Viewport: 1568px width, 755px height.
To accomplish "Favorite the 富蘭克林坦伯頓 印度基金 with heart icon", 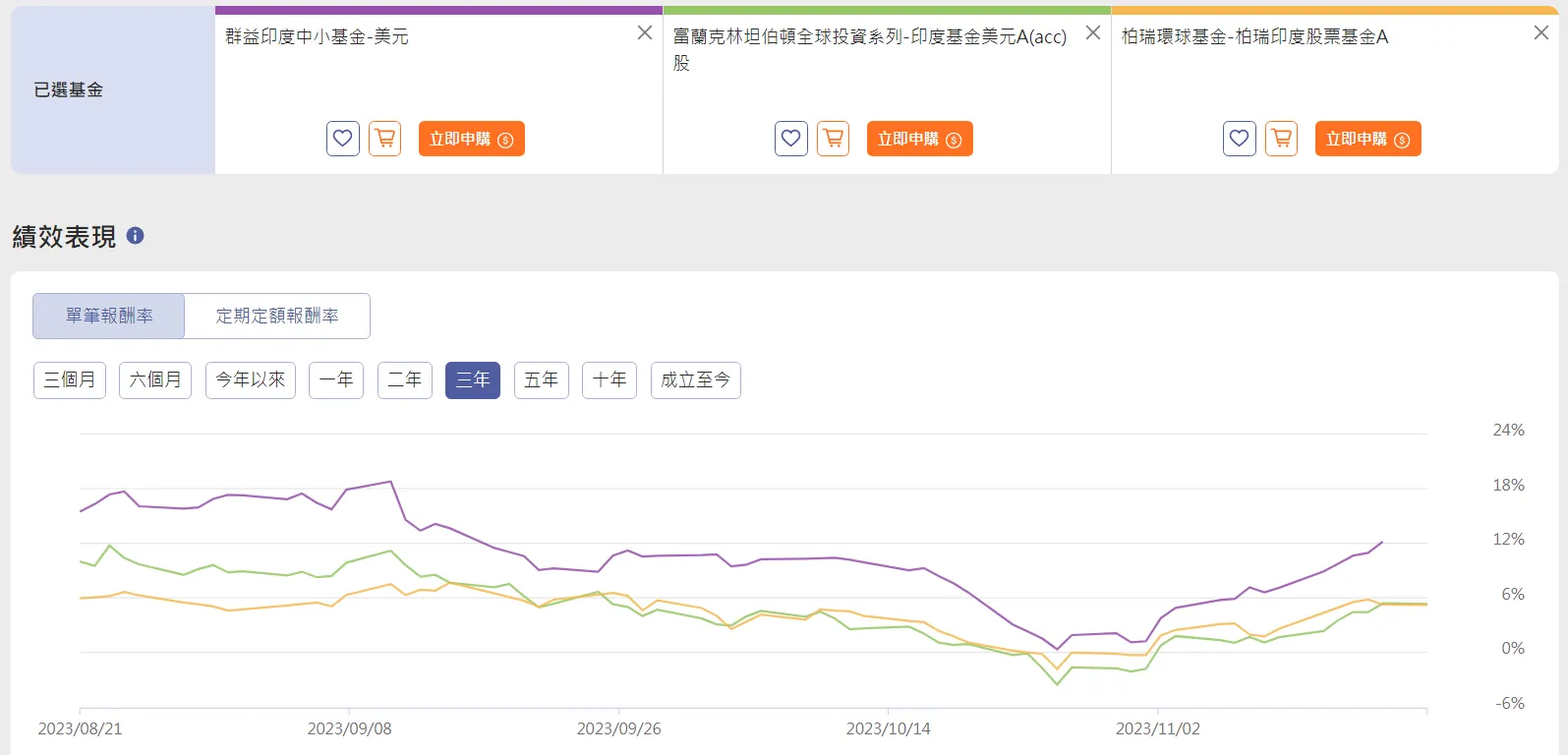I will (791, 139).
